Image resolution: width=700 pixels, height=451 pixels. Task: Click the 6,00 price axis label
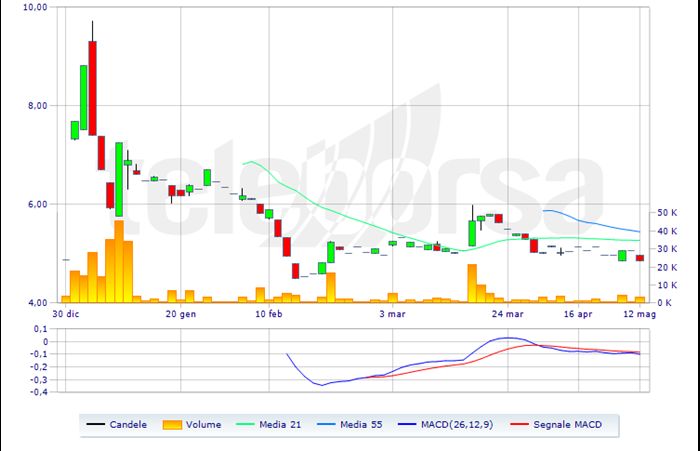pyautogui.click(x=38, y=204)
